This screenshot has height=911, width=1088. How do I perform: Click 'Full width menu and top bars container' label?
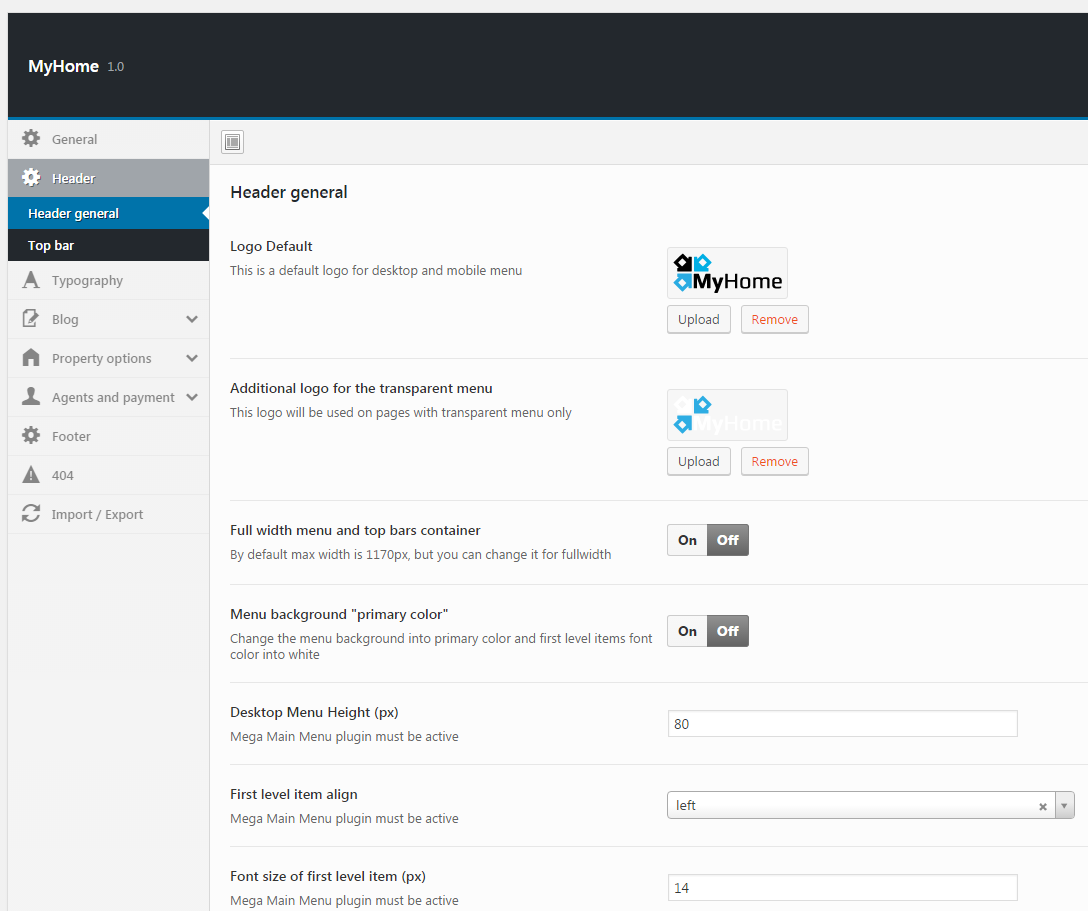355,530
